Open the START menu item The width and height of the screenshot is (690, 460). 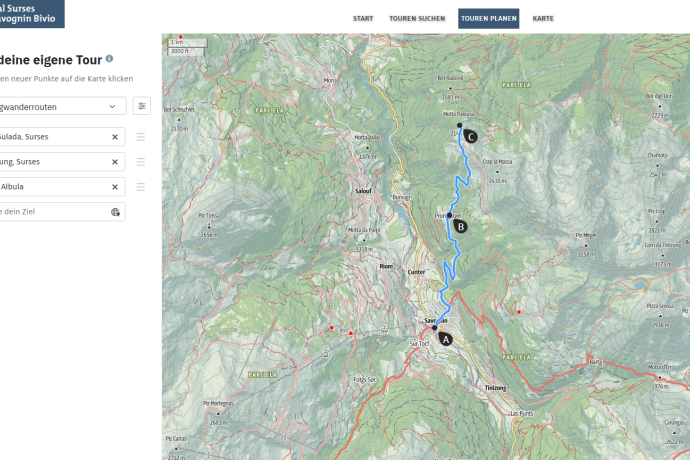tap(363, 18)
